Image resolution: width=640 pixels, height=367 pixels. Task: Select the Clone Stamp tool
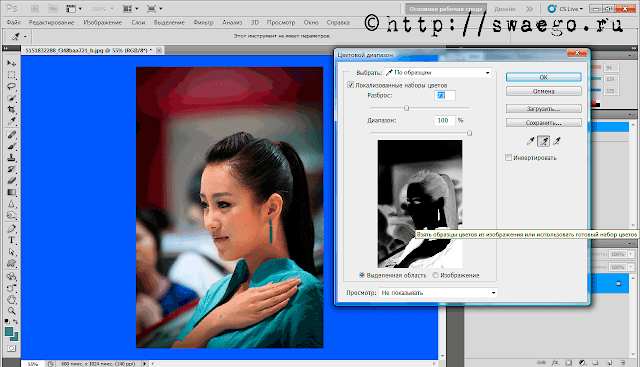(x=11, y=158)
